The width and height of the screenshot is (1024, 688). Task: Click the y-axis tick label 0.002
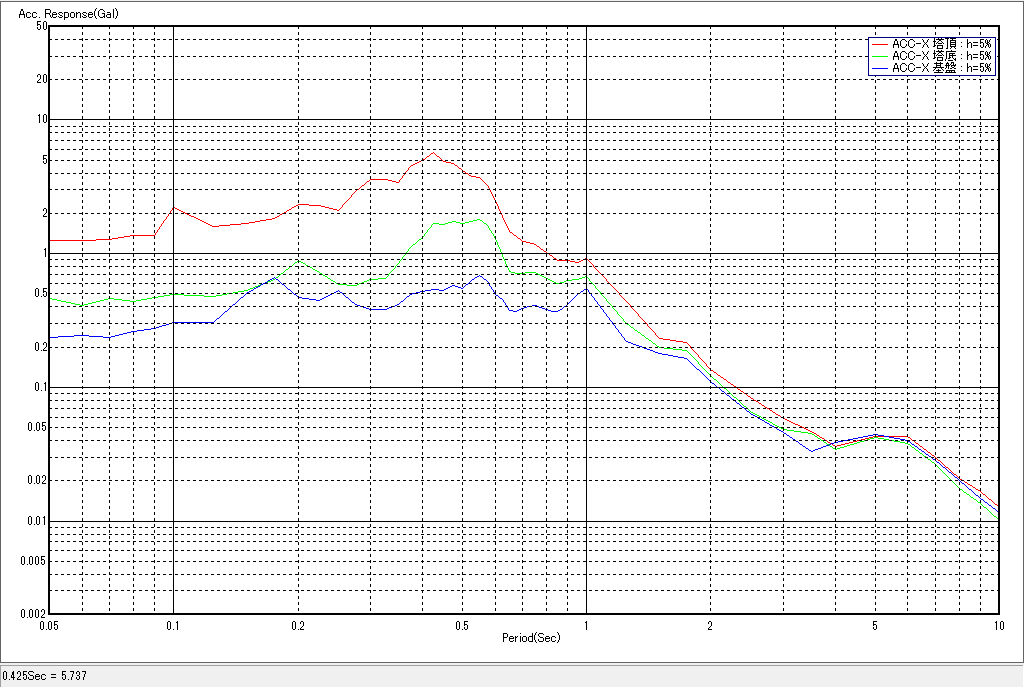point(34,614)
